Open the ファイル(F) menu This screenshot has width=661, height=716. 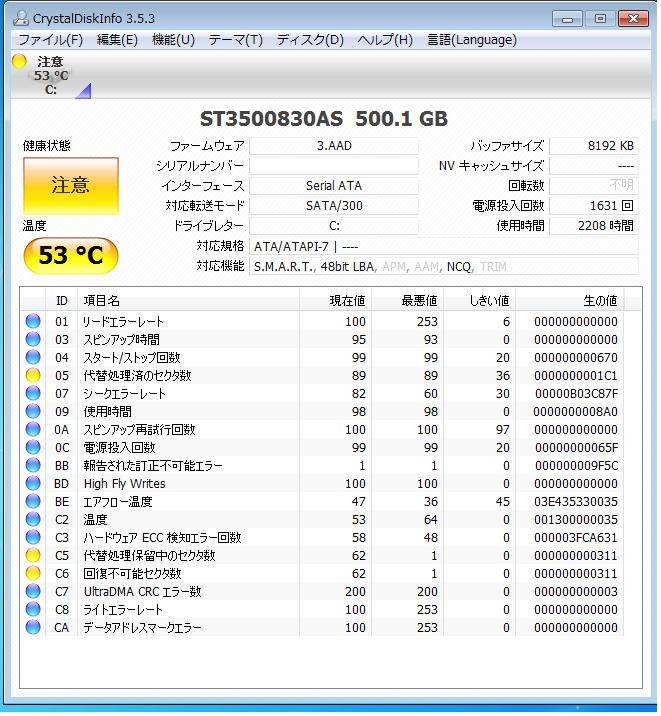50,40
